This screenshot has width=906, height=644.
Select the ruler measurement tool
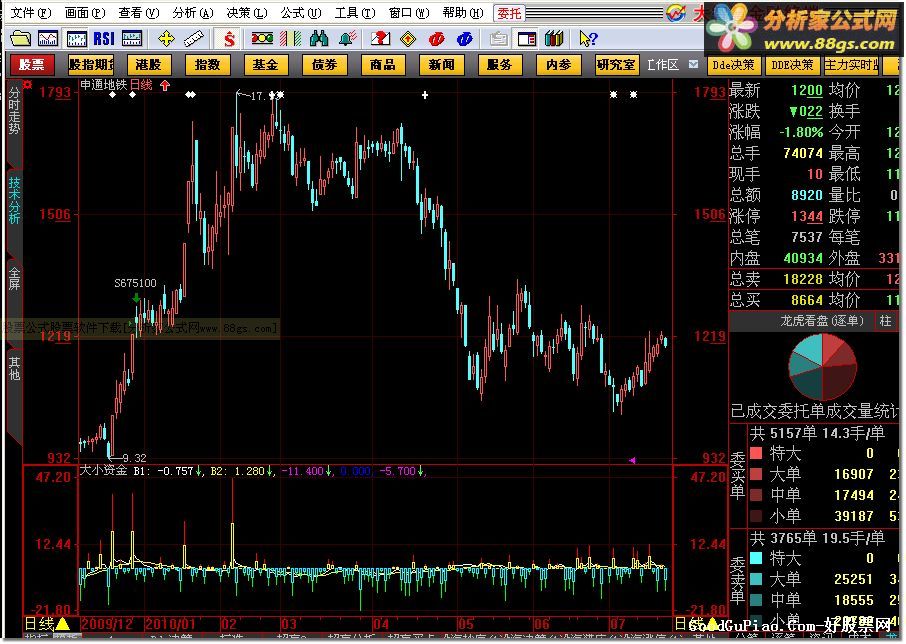(x=194, y=39)
